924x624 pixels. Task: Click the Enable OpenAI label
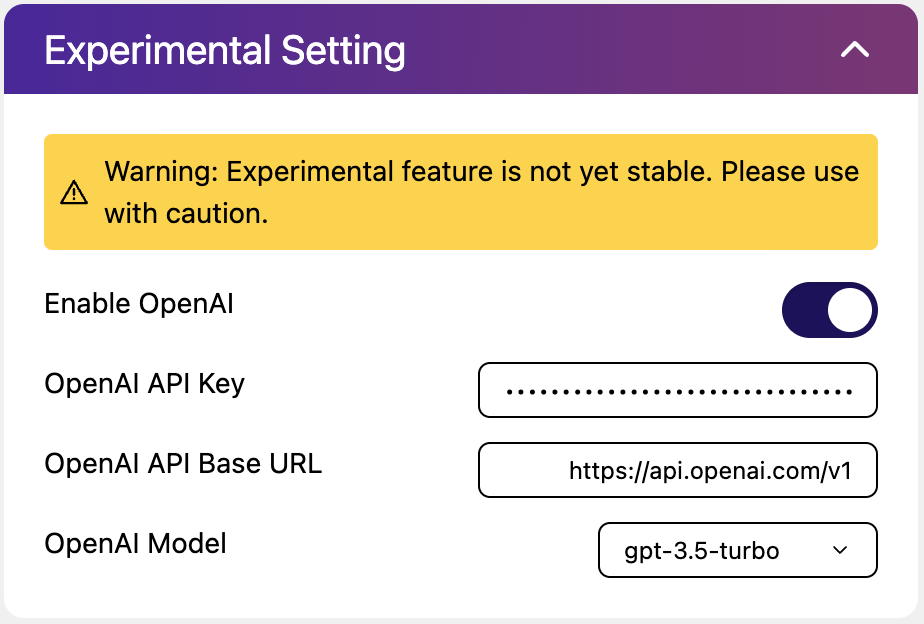tap(139, 304)
